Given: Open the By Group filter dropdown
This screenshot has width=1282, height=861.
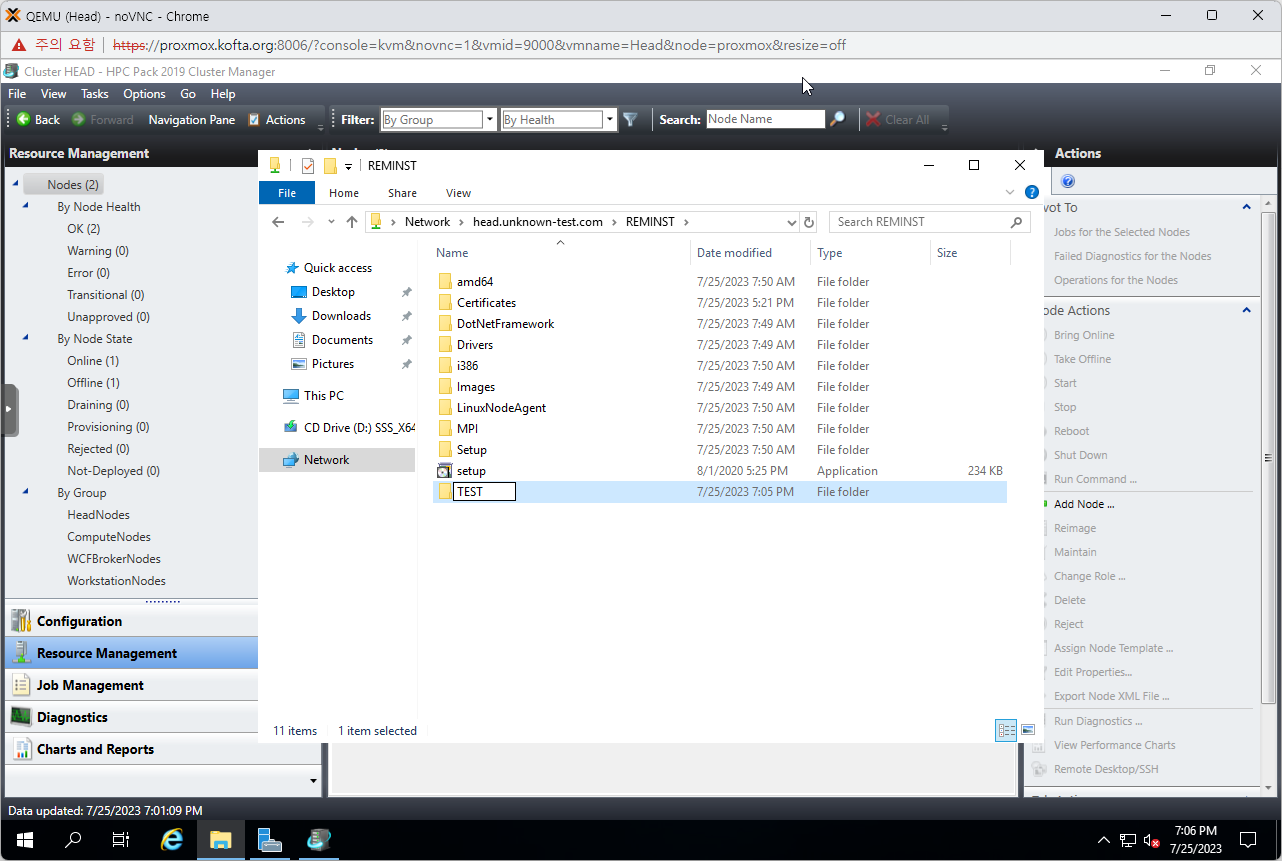Looking at the screenshot, I should pyautogui.click(x=489, y=120).
